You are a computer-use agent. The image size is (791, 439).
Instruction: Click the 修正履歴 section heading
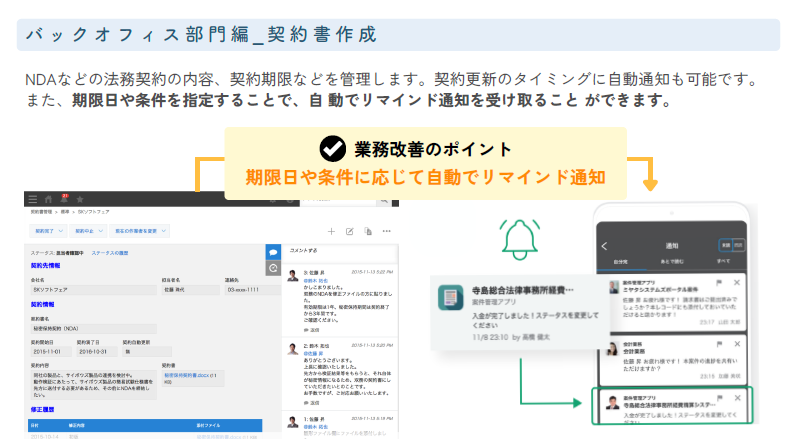[42, 410]
